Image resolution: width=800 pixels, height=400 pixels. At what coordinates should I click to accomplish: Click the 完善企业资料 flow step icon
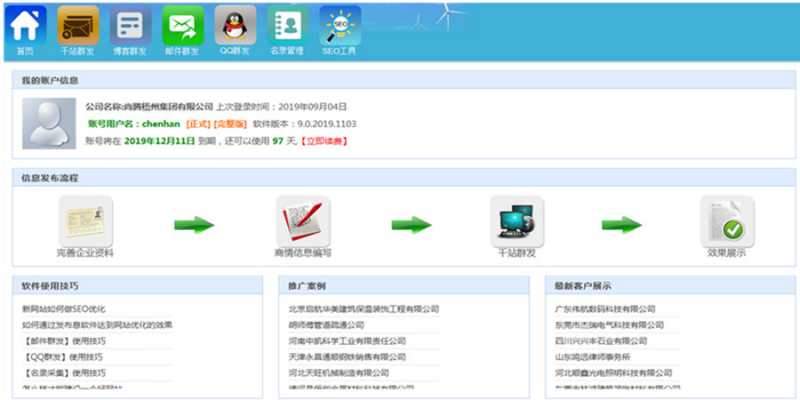pos(85,221)
